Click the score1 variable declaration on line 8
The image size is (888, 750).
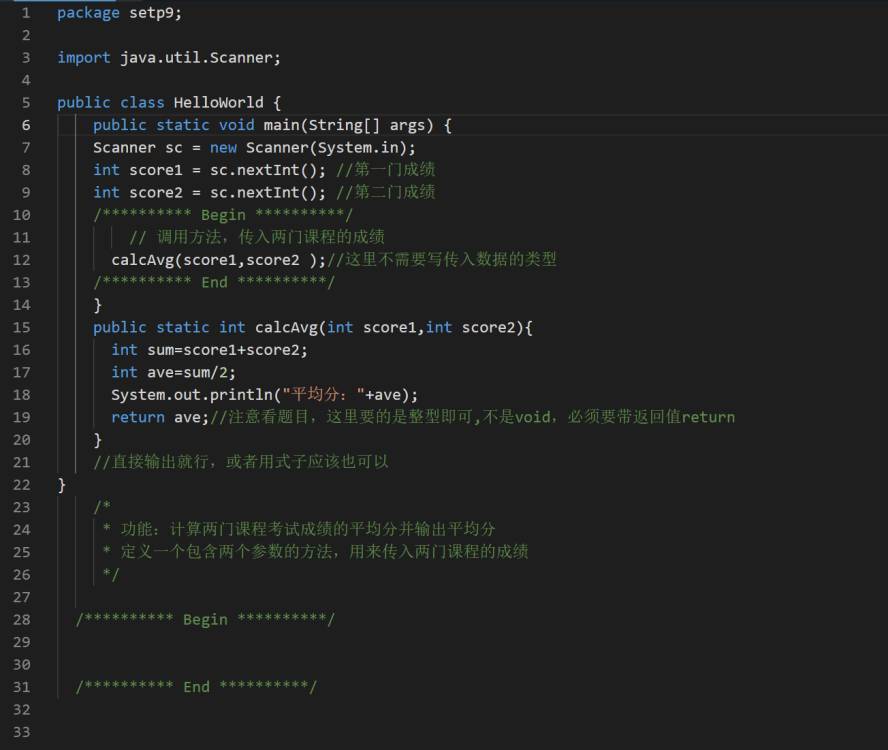click(x=210, y=170)
